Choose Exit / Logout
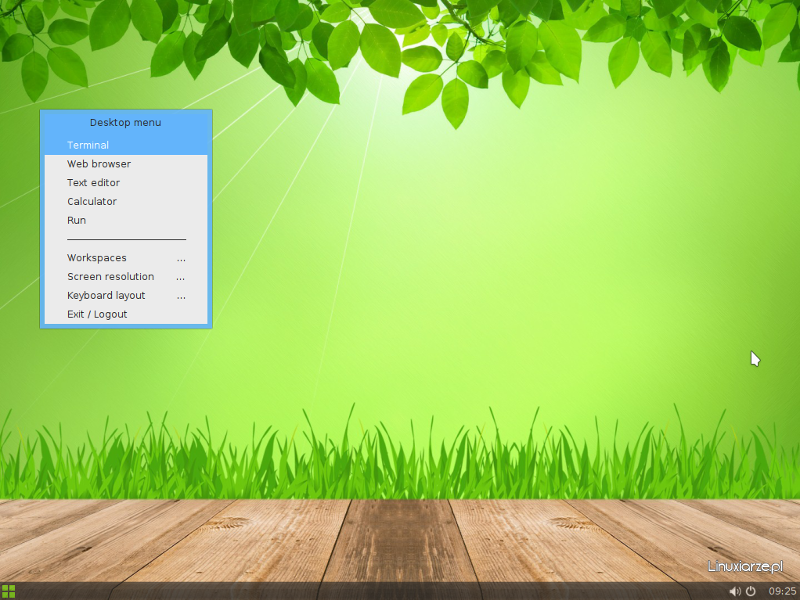800x600 pixels. (126, 314)
